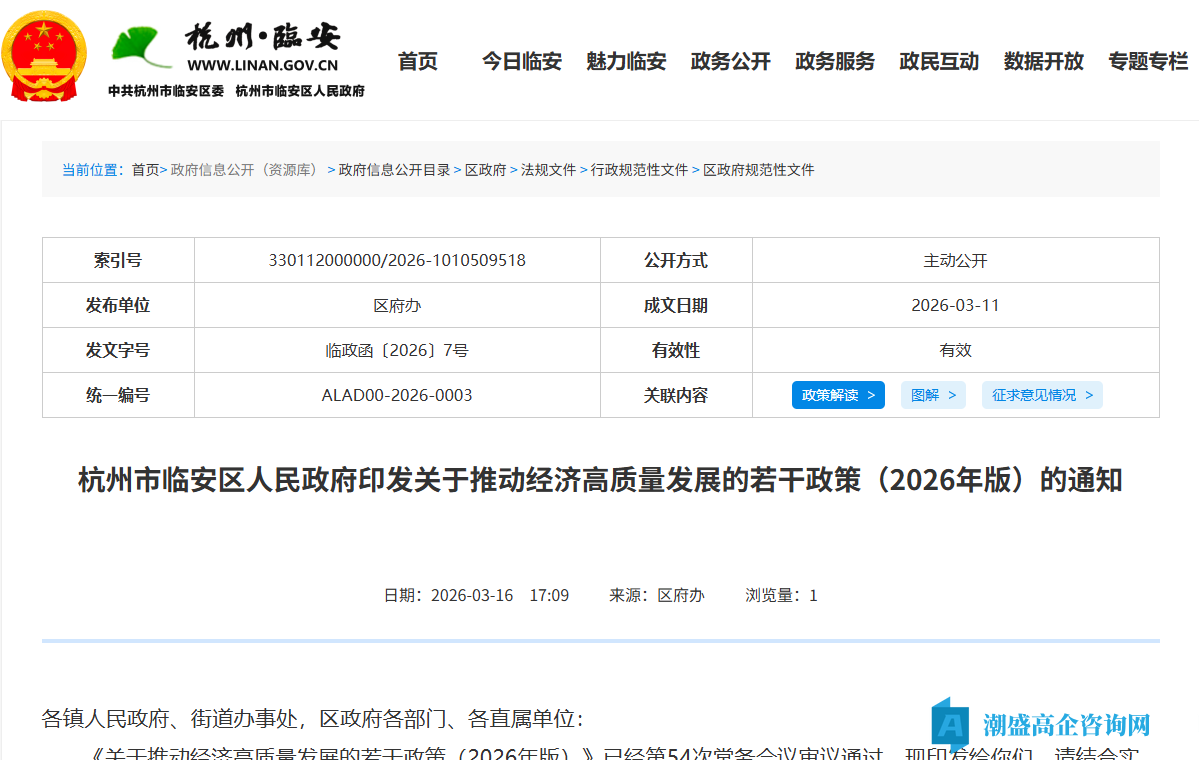Click the national emblem icon at top left
This screenshot has width=1199, height=760.
42,54
